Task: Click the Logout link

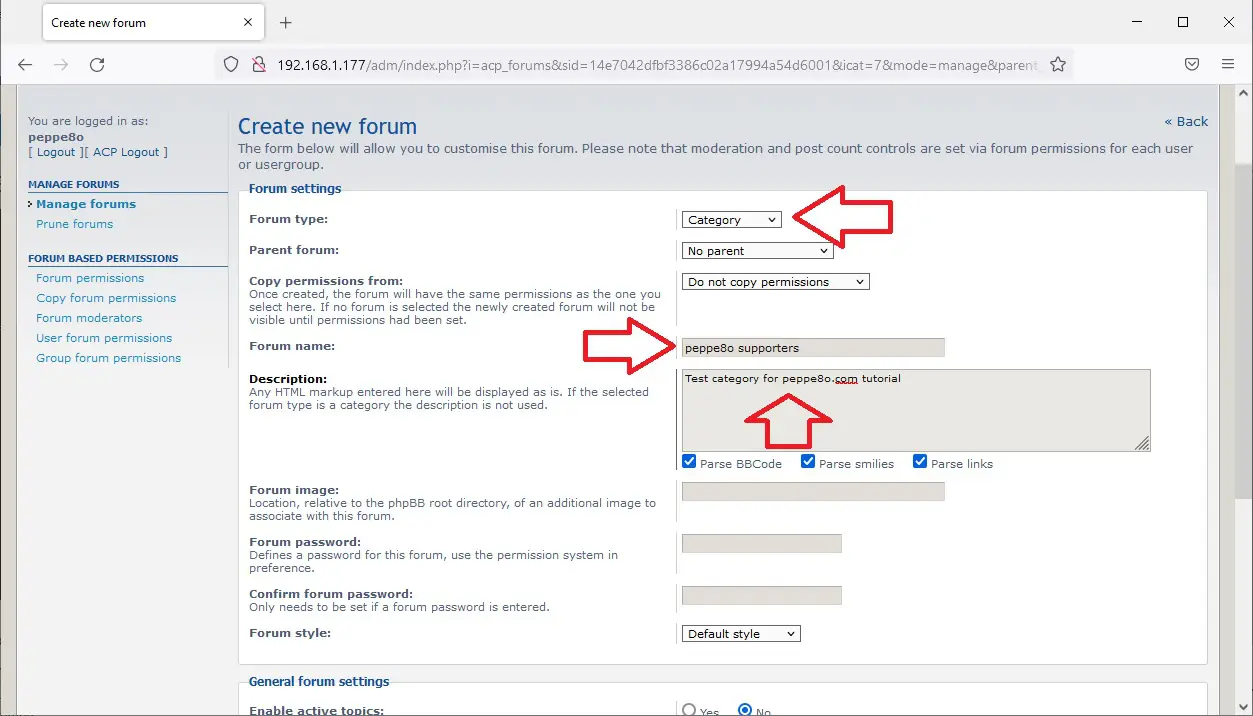Action: pyautogui.click(x=56, y=152)
